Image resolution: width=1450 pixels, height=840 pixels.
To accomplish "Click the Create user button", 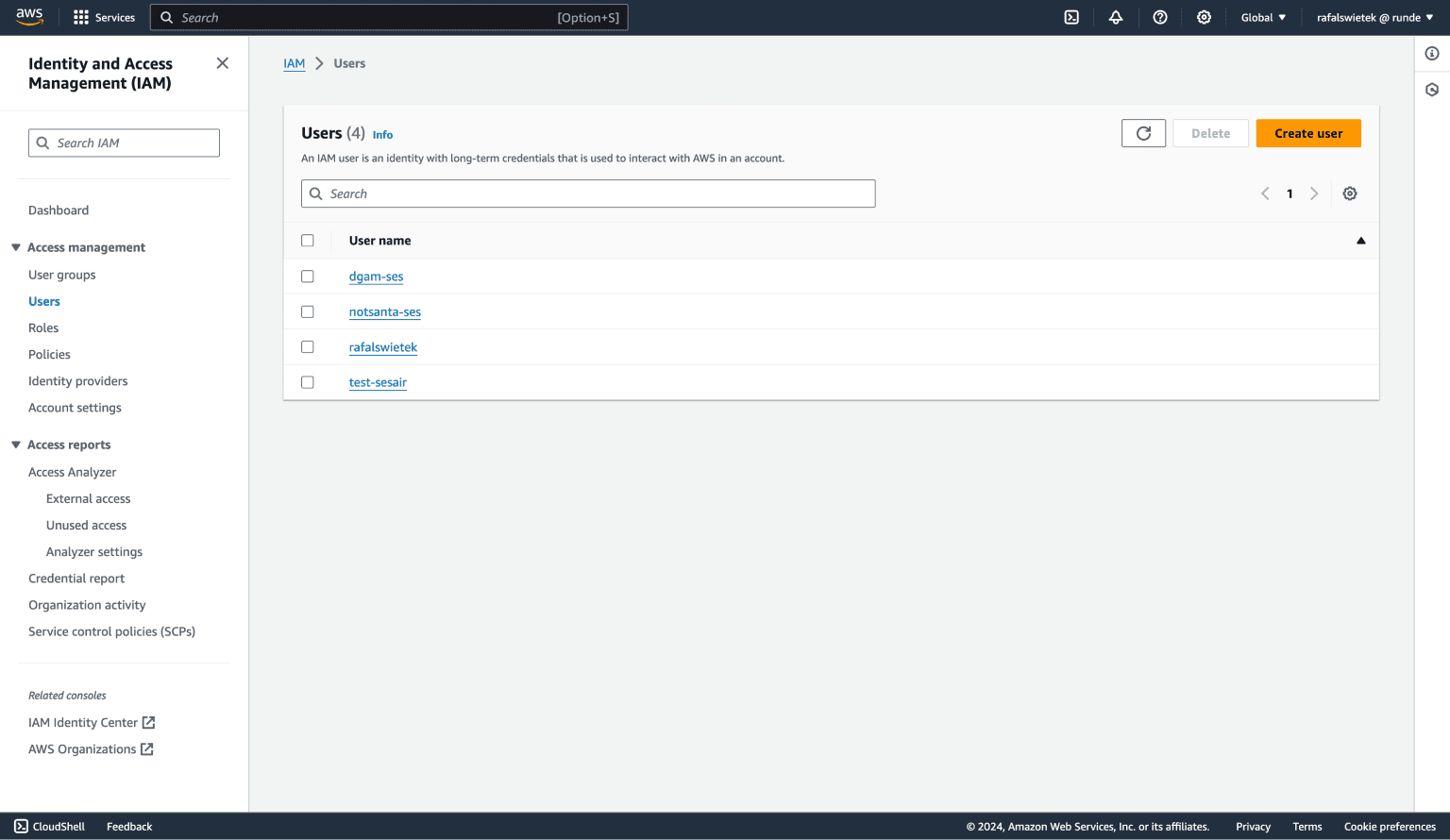I will click(1308, 133).
